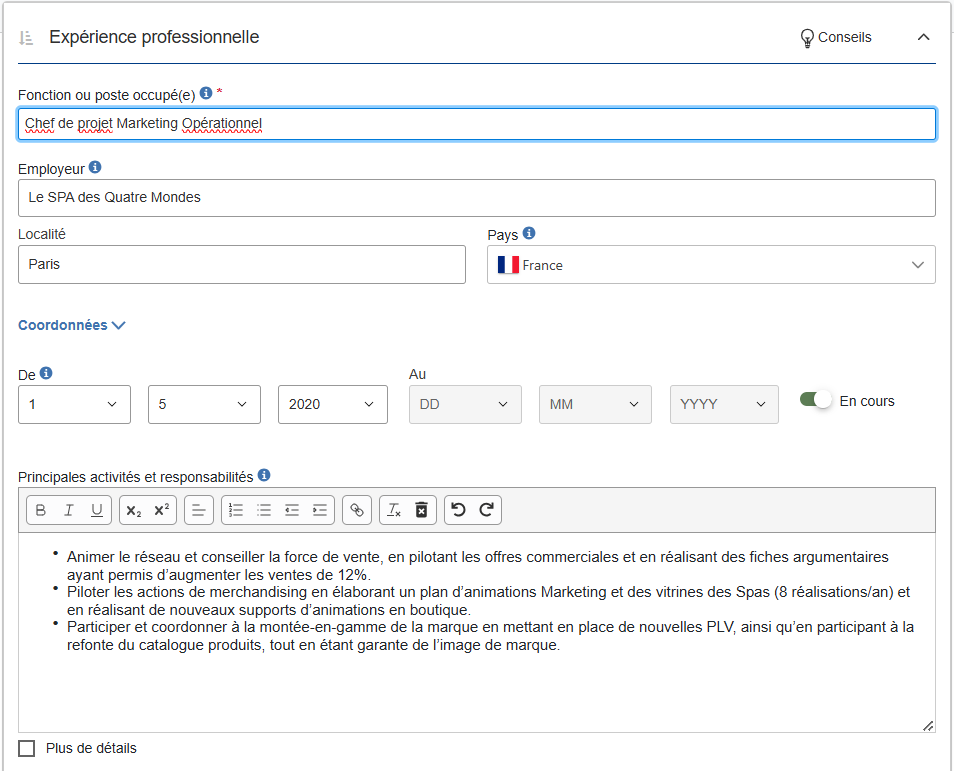Click into the Fonction ou poste field
Viewport: 954px width, 771px height.
pos(476,124)
